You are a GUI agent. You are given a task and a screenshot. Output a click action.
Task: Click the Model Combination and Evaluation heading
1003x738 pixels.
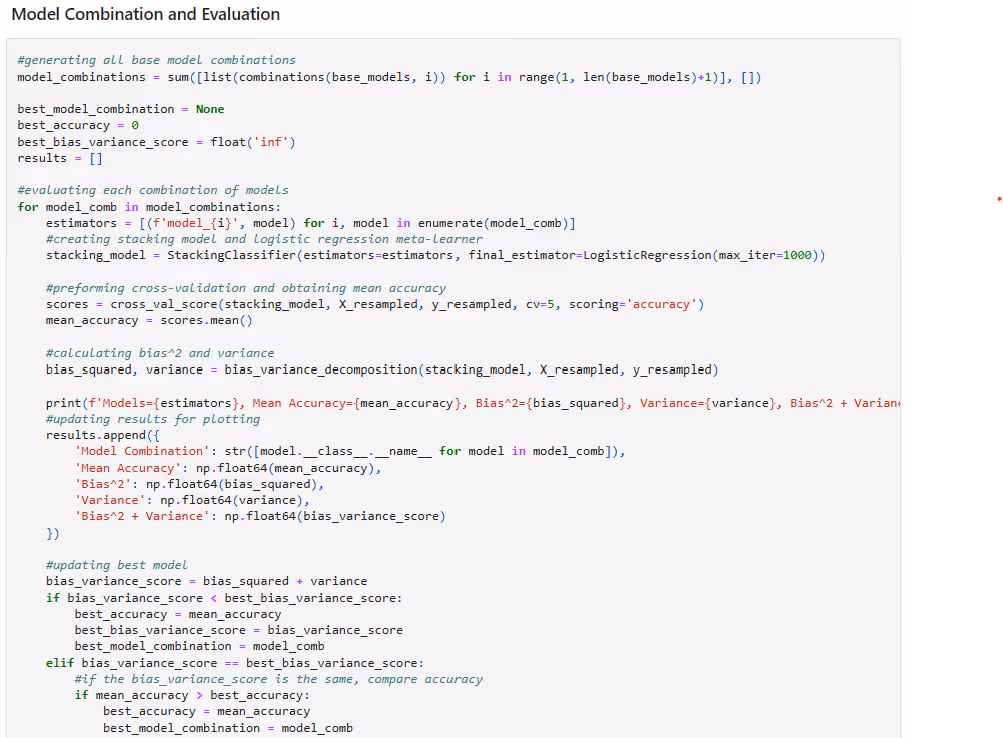point(145,15)
